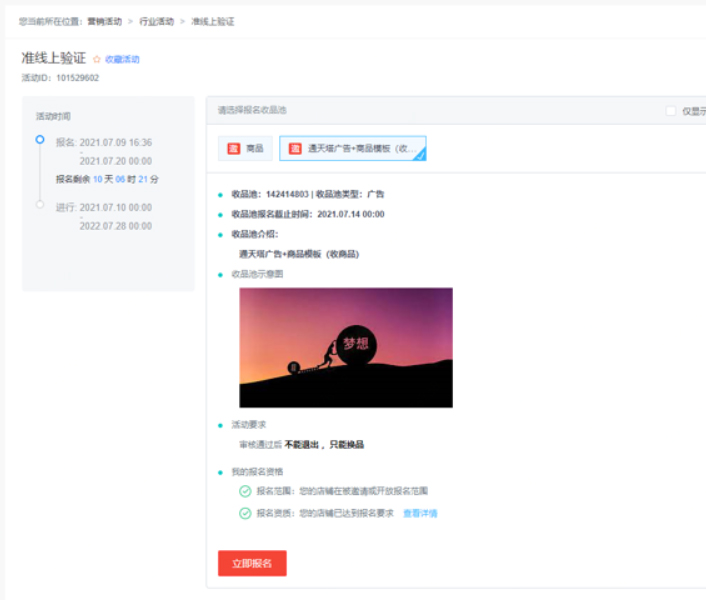Click the 梦想 sunset preview image
706x600 pixels.
pyautogui.click(x=346, y=347)
